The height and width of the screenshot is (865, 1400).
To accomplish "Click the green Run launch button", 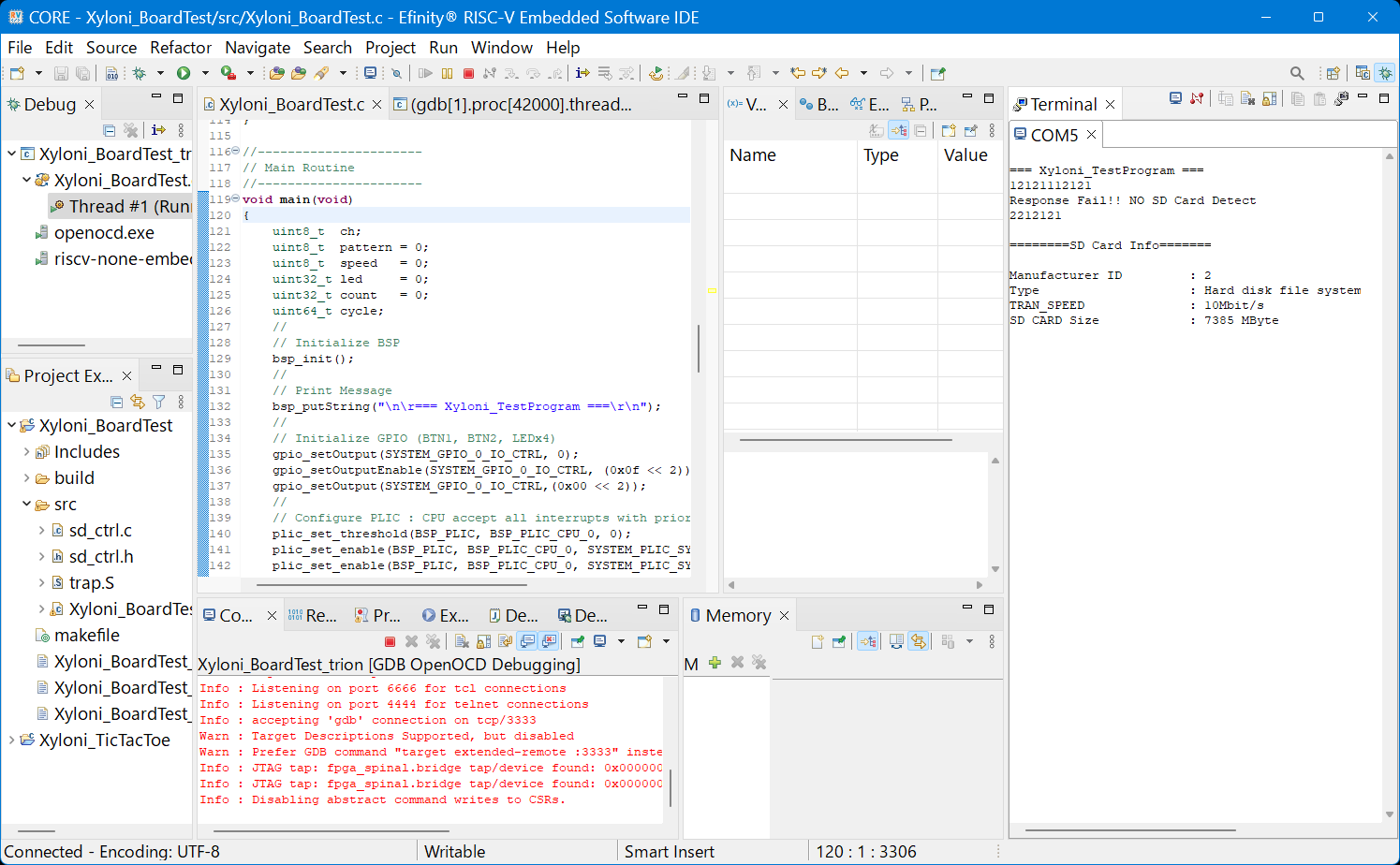I will tap(184, 73).
